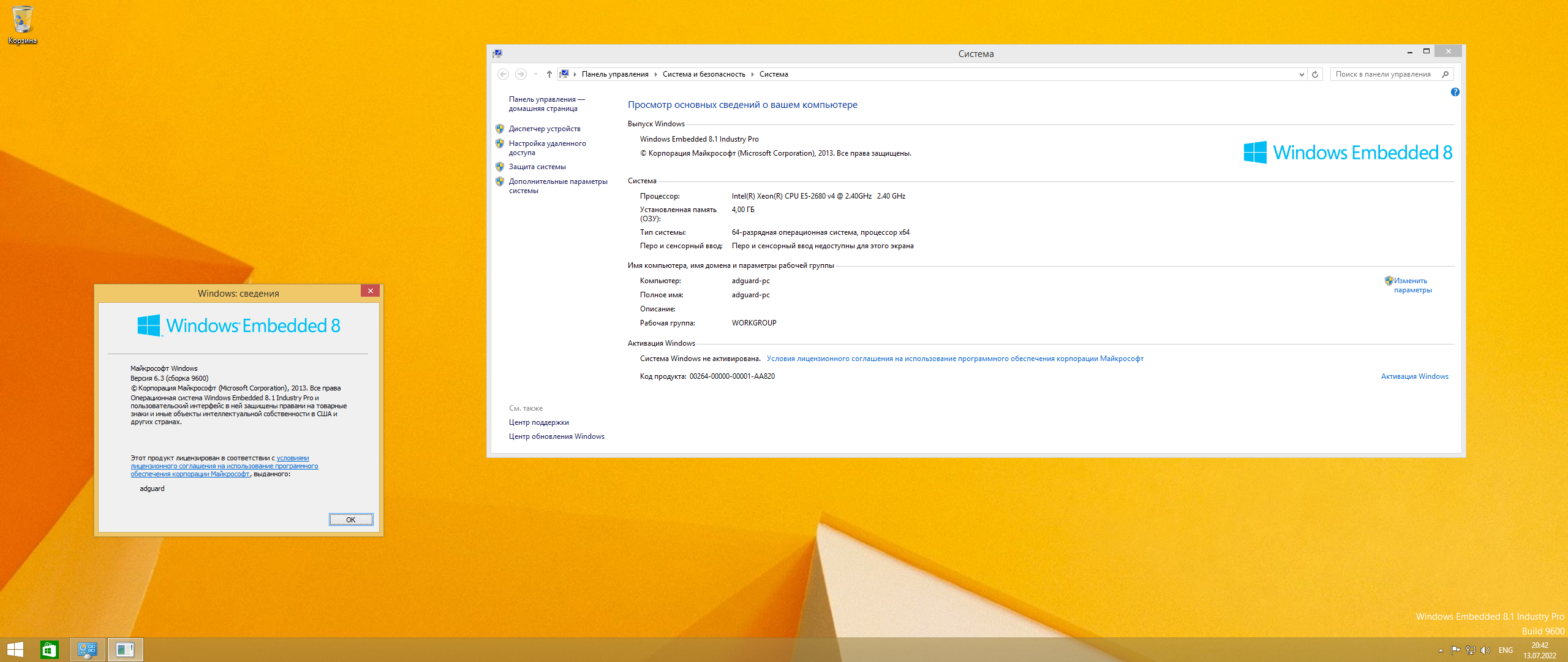This screenshot has width=1568, height=662.
Task: Open Центр обновления Windows link
Action: pyautogui.click(x=556, y=436)
